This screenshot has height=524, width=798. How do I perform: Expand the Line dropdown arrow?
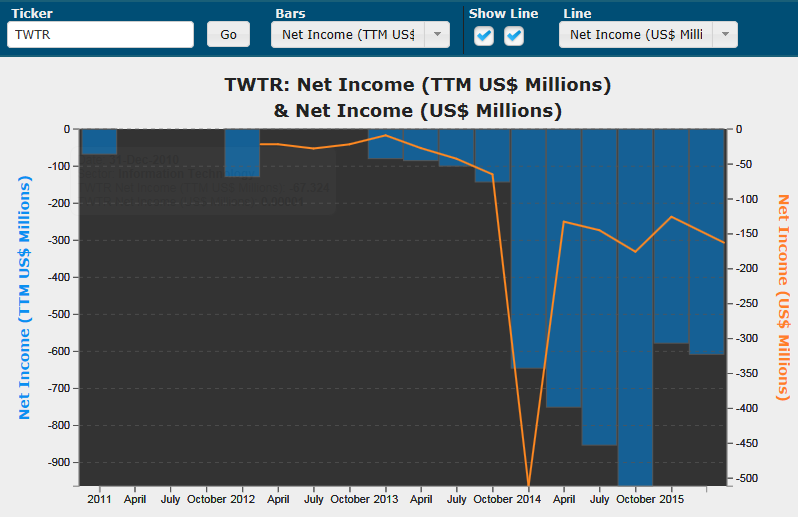tap(725, 35)
